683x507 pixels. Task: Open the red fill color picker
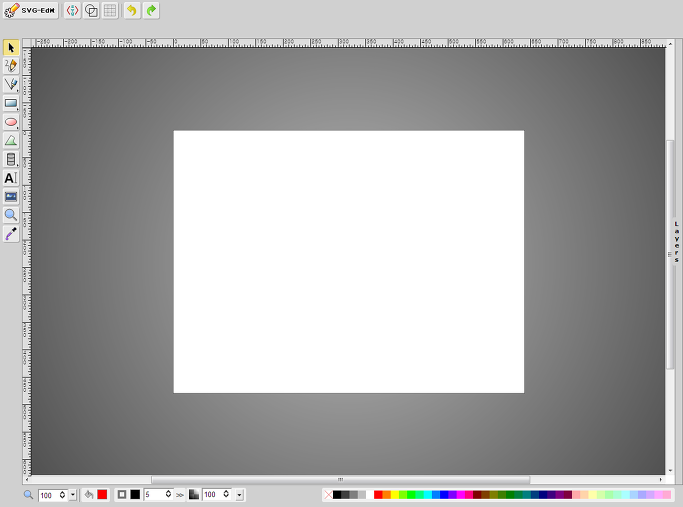point(102,495)
